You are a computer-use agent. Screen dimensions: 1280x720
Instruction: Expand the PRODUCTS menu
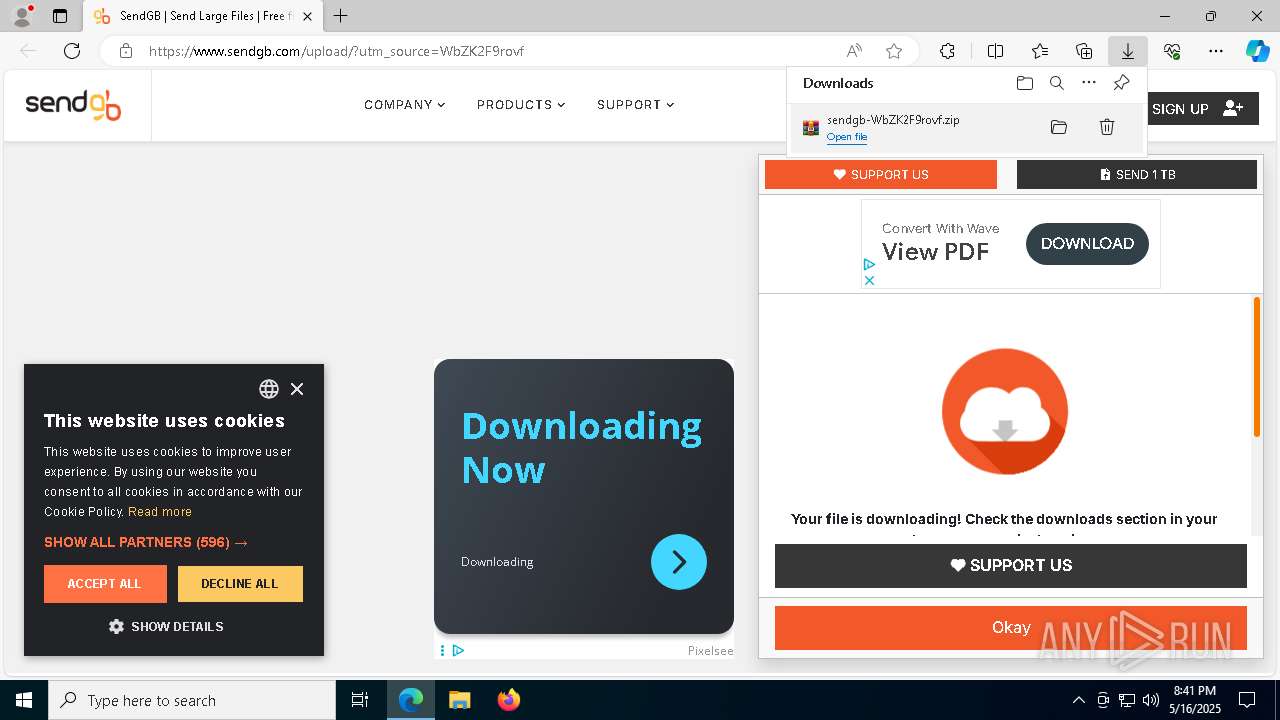(x=521, y=105)
